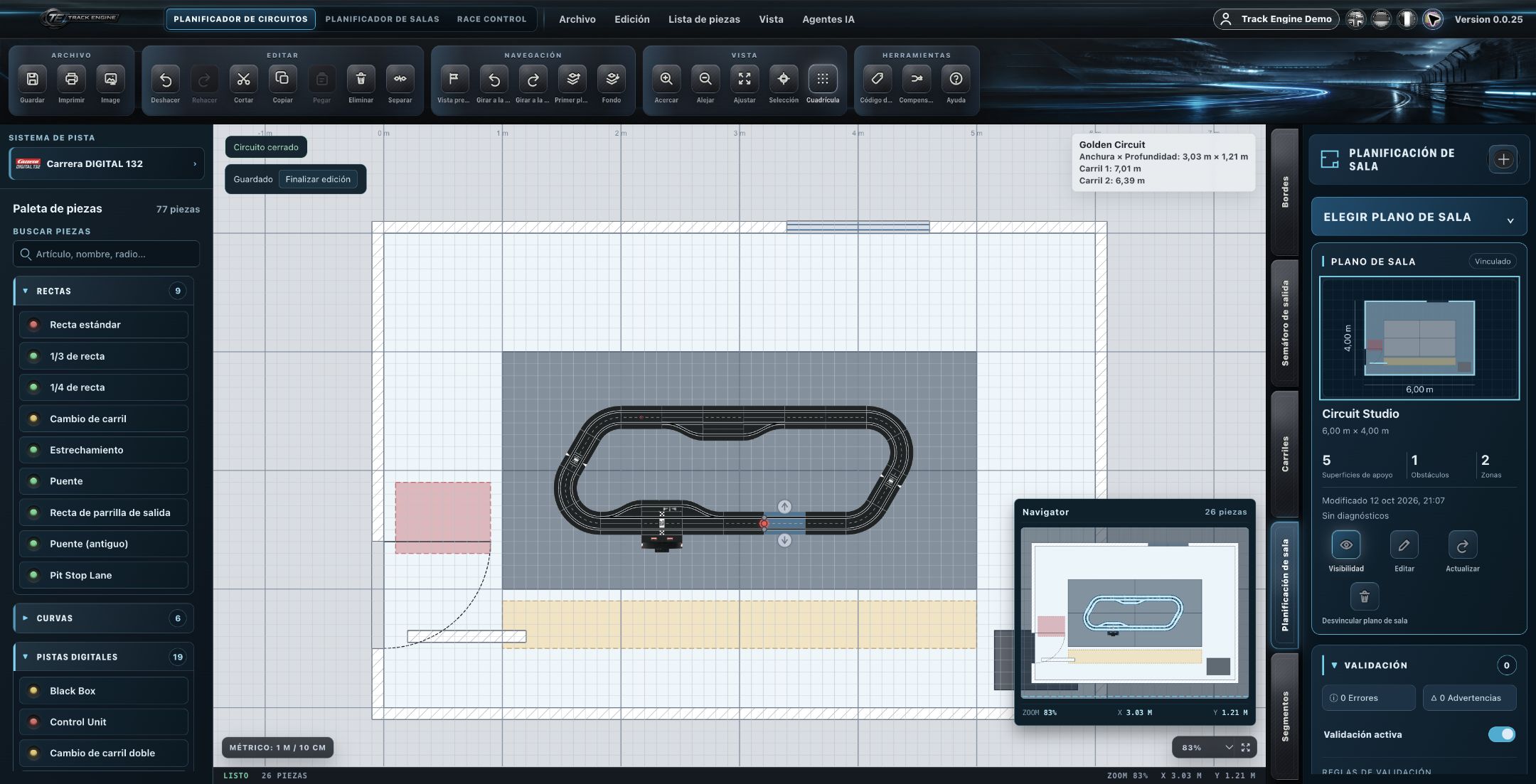Click the Eliminar trash icon in toolbar
Image resolution: width=1536 pixels, height=784 pixels.
coord(361,79)
